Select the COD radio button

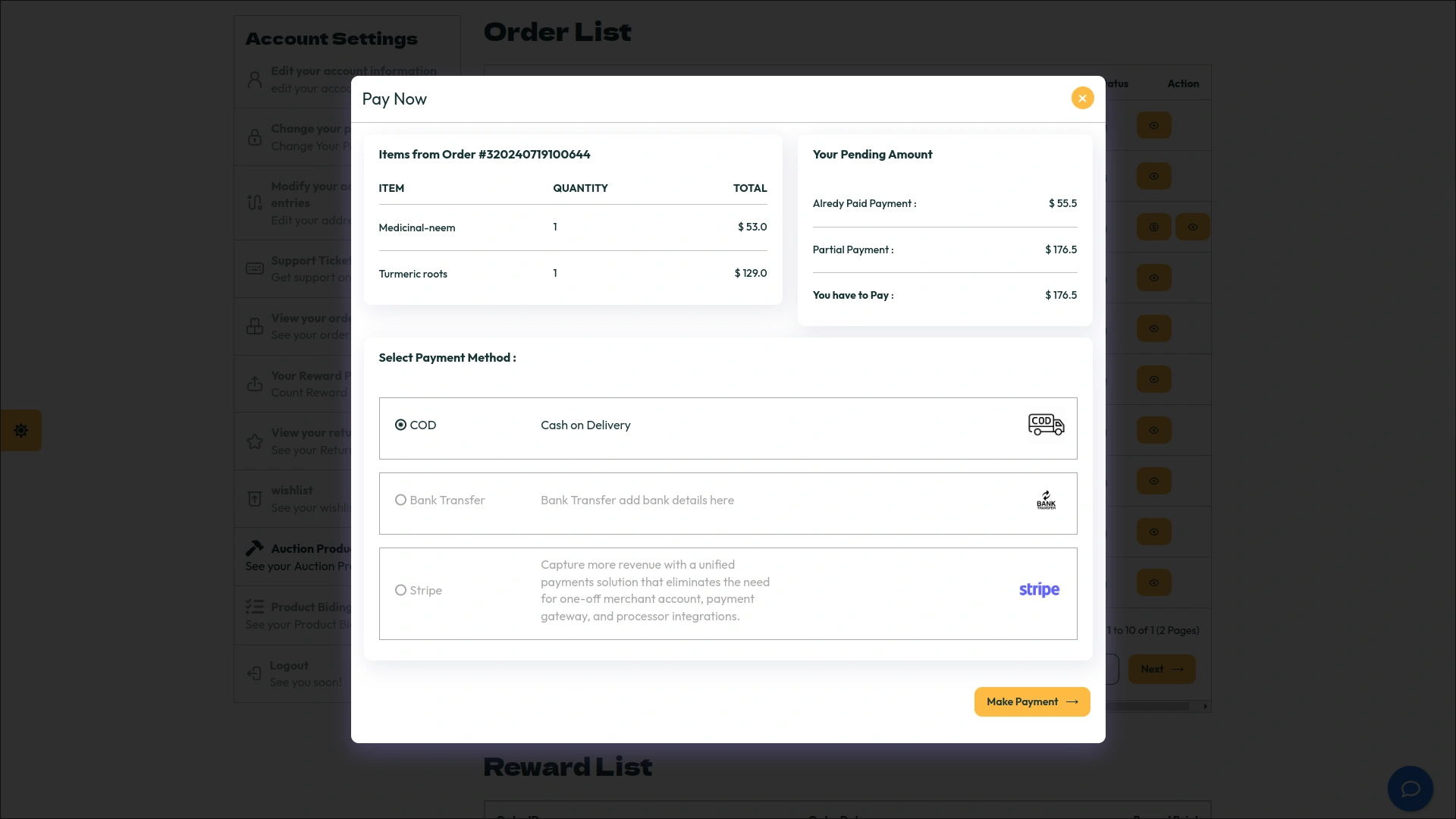point(400,425)
